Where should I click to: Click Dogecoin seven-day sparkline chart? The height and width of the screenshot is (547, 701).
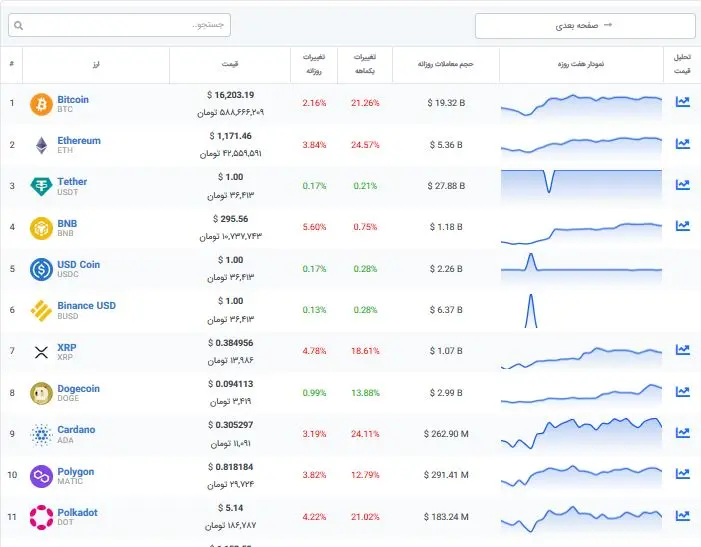(x=581, y=392)
